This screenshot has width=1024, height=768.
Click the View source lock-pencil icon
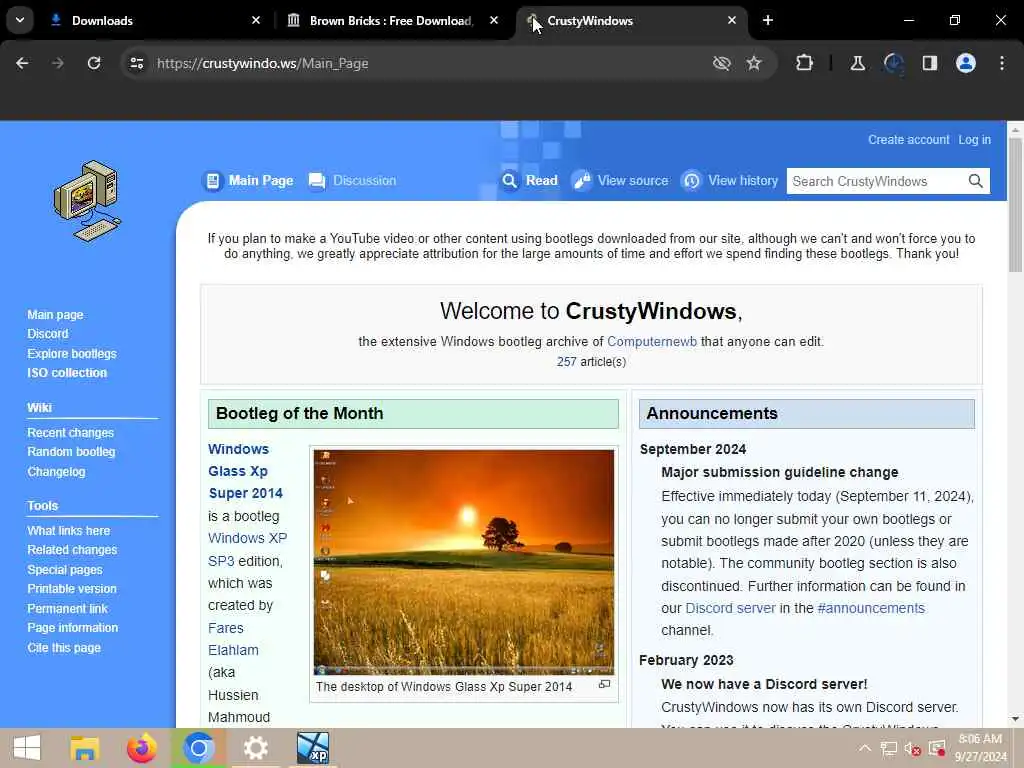pos(581,181)
